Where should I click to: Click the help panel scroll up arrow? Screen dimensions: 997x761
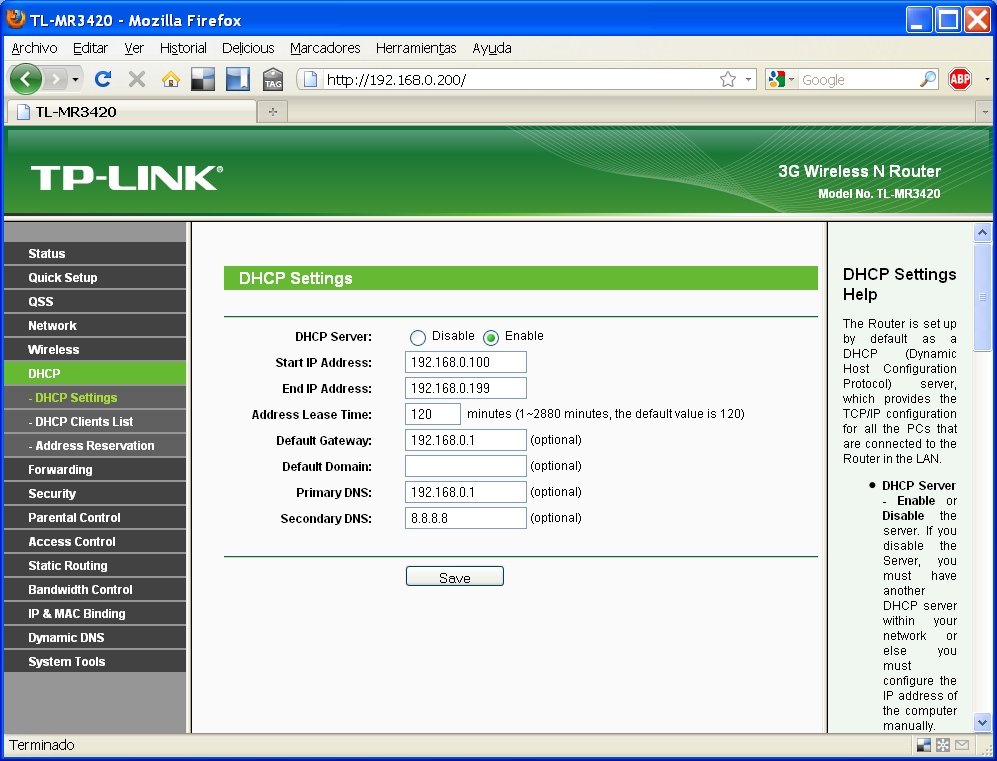(x=982, y=232)
